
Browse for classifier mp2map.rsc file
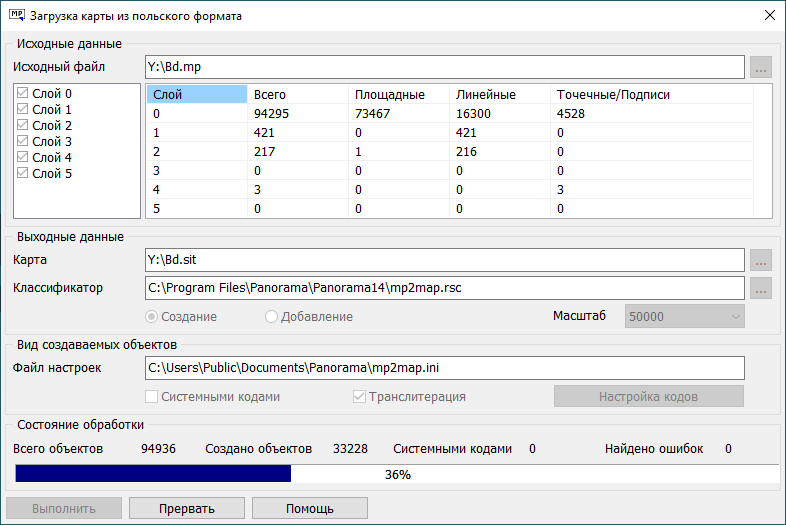tap(761, 288)
